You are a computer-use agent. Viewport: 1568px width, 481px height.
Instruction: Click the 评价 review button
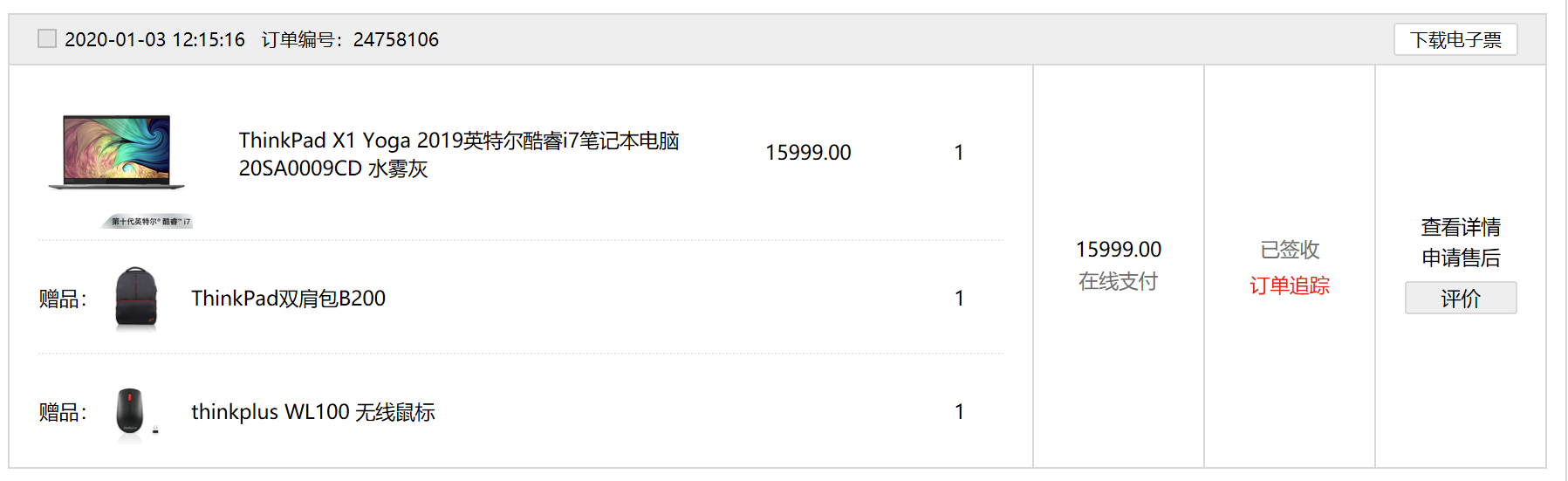(1461, 298)
